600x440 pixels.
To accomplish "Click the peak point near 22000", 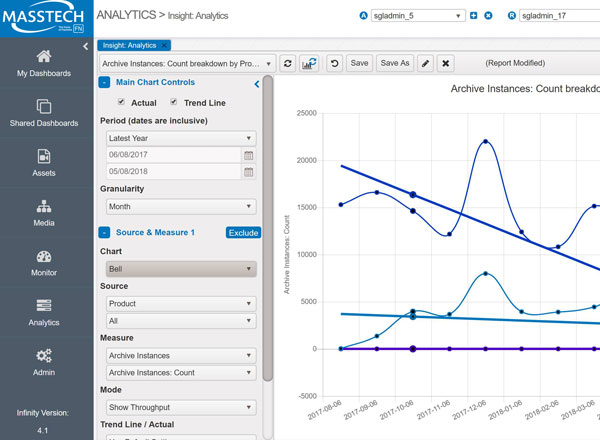I will pos(485,141).
